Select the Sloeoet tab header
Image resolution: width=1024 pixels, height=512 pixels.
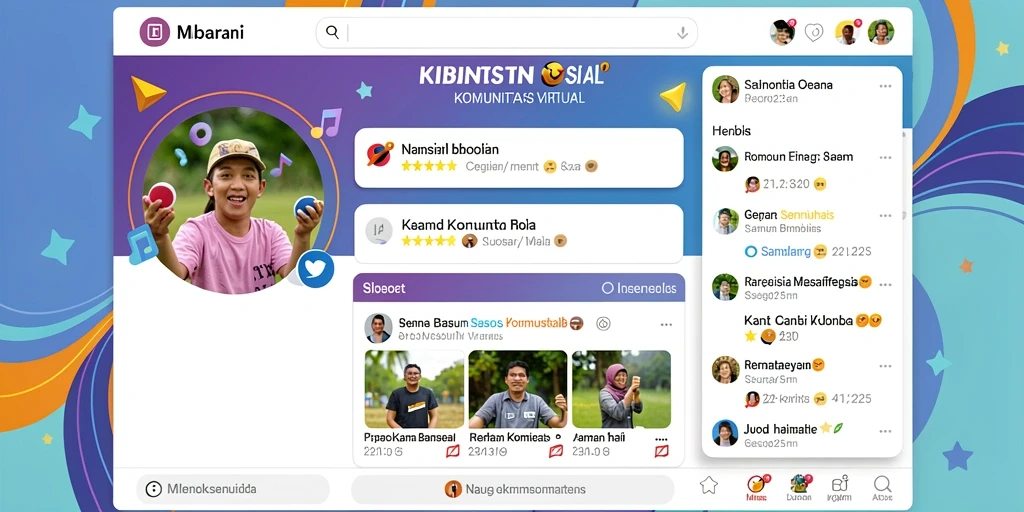pyautogui.click(x=384, y=288)
